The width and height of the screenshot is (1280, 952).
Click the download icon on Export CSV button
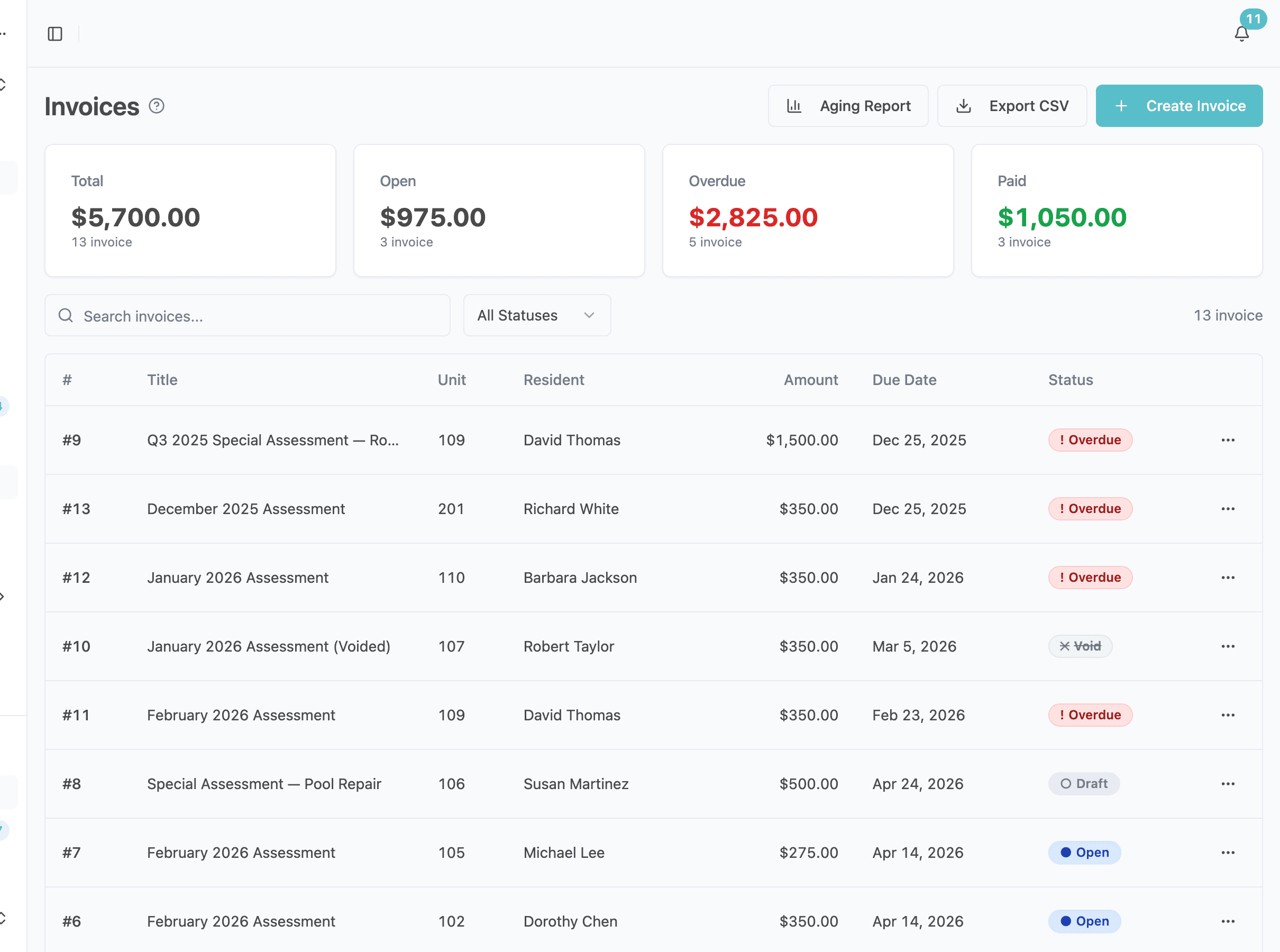pos(964,105)
